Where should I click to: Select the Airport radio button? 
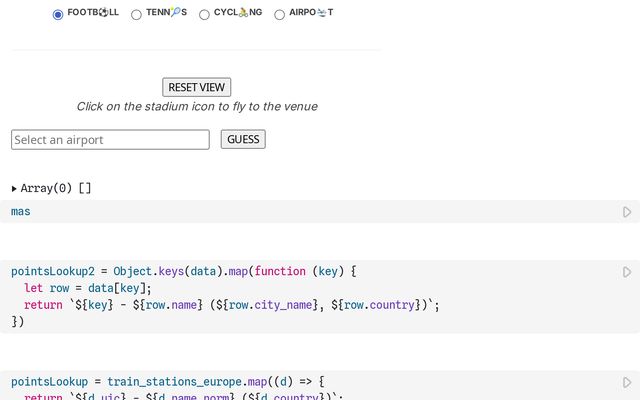(x=279, y=14)
